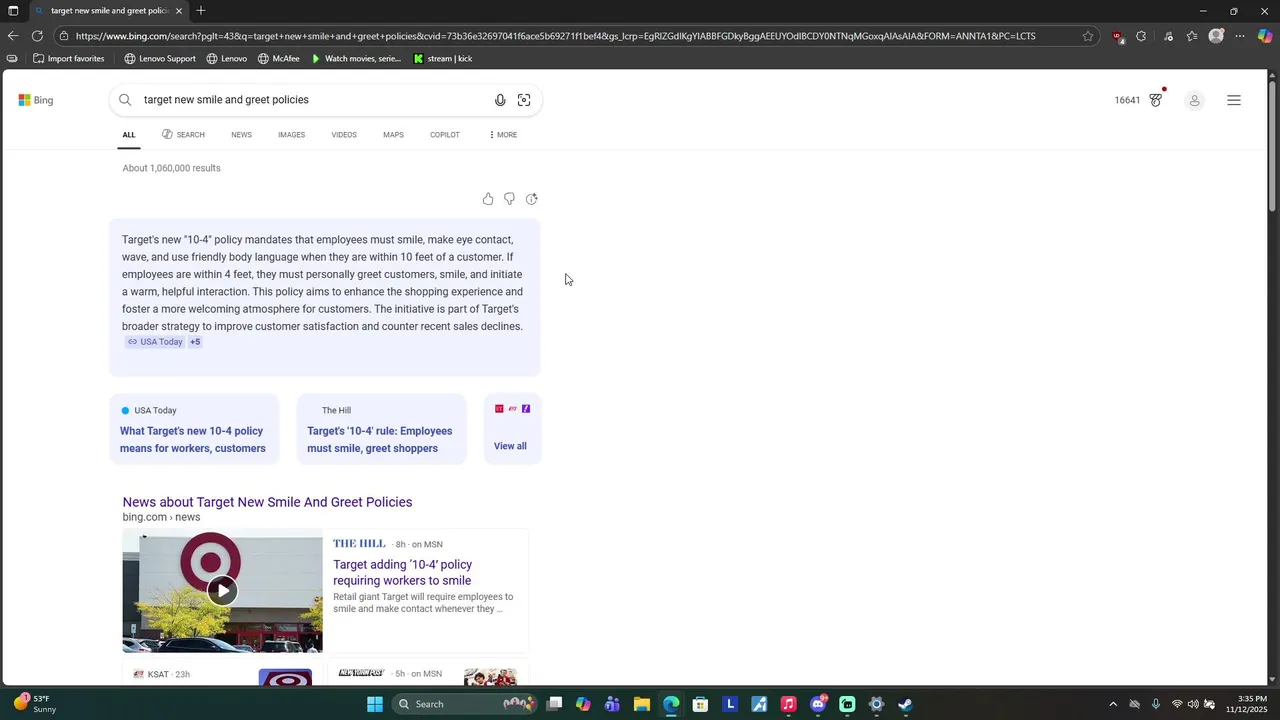This screenshot has height=720, width=1280.
Task: Click the KSAT news thumbnail
Action: click(285, 677)
